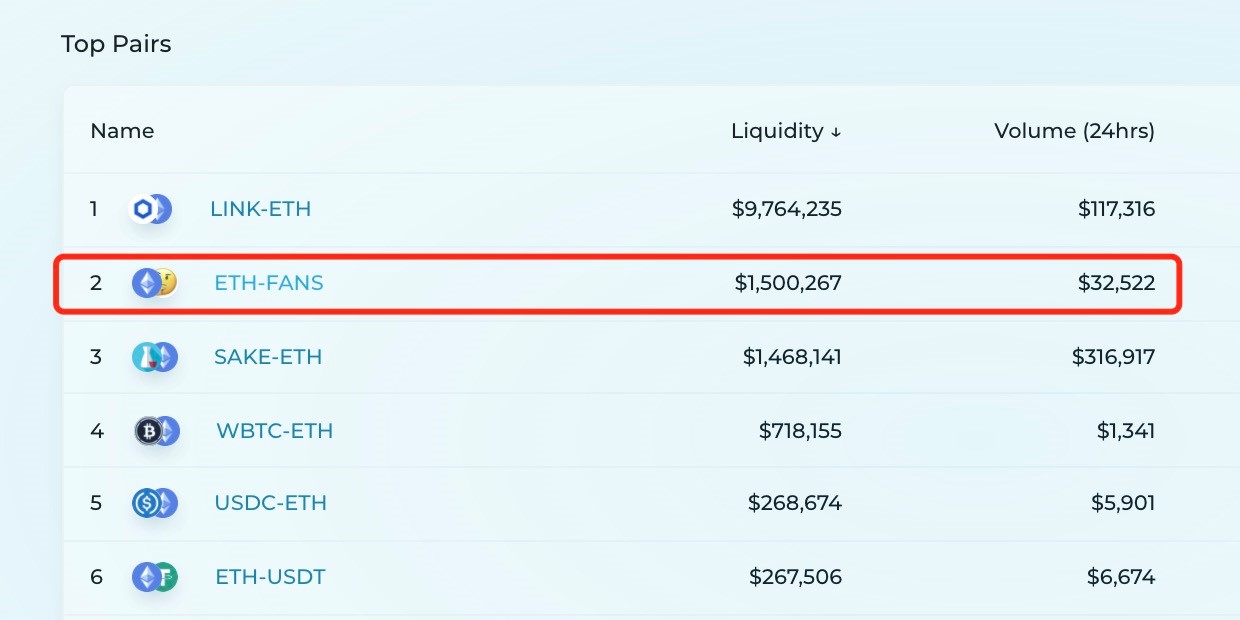Open the LINK-ETH pair link
Screen dimensions: 1240x620
click(x=260, y=209)
